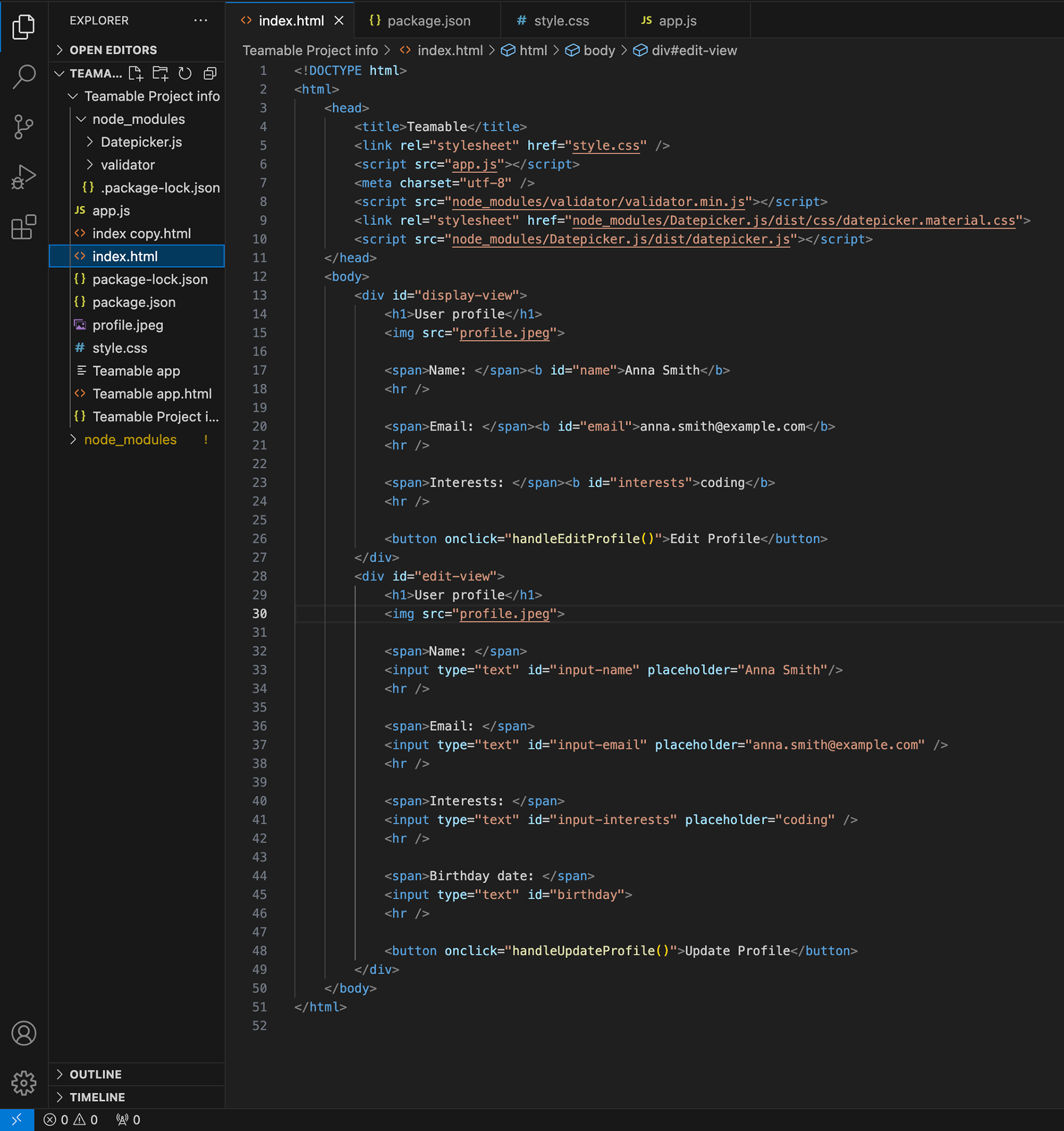Click the datepicker.js path on line 10
This screenshot has width=1064, height=1131.
[x=621, y=240]
